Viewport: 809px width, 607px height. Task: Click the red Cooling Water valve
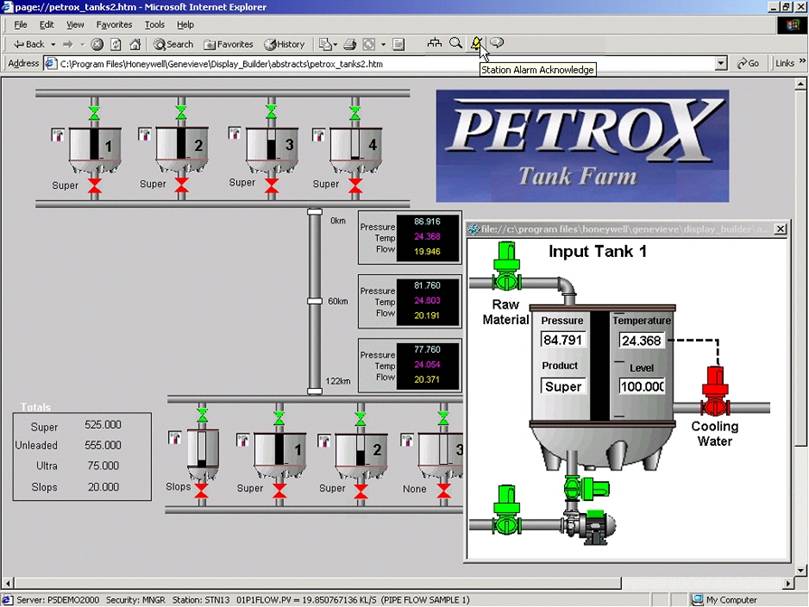pyautogui.click(x=715, y=391)
